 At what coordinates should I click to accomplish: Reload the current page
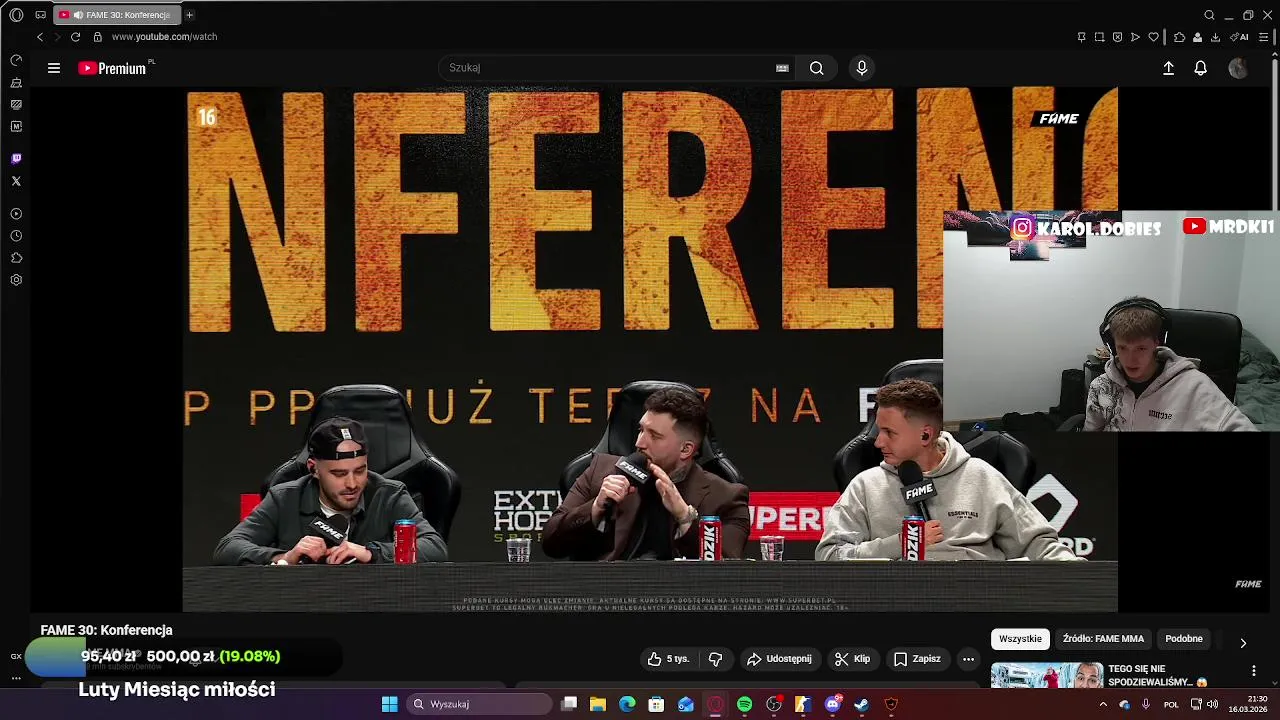tap(75, 37)
